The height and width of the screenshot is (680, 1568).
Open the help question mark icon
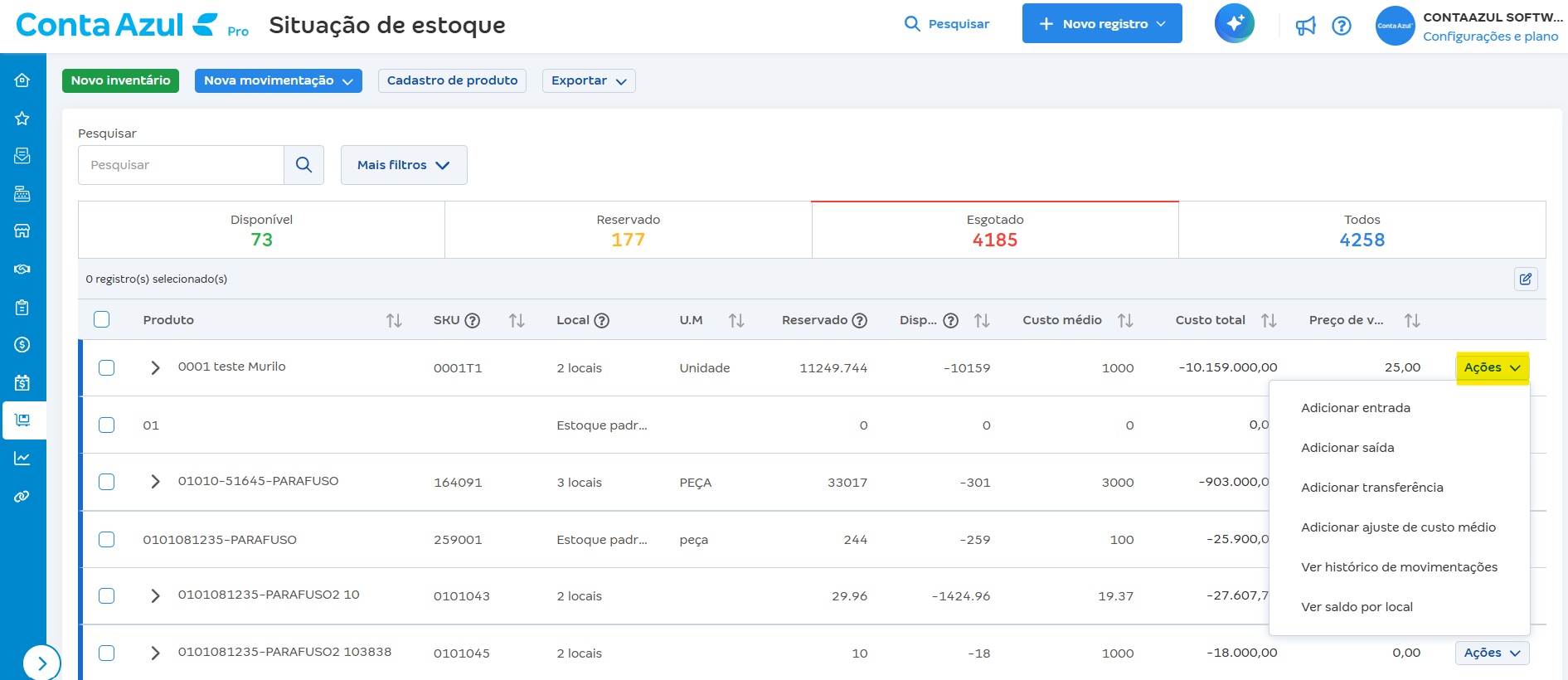[x=1342, y=26]
